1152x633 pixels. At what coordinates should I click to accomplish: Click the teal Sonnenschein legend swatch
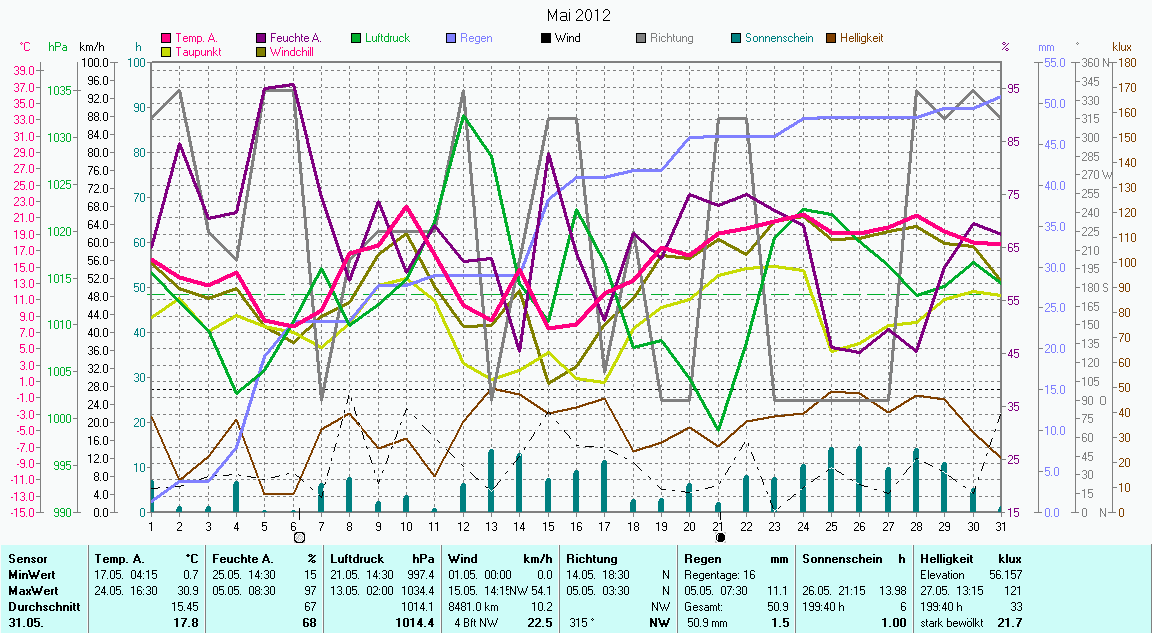(x=736, y=38)
